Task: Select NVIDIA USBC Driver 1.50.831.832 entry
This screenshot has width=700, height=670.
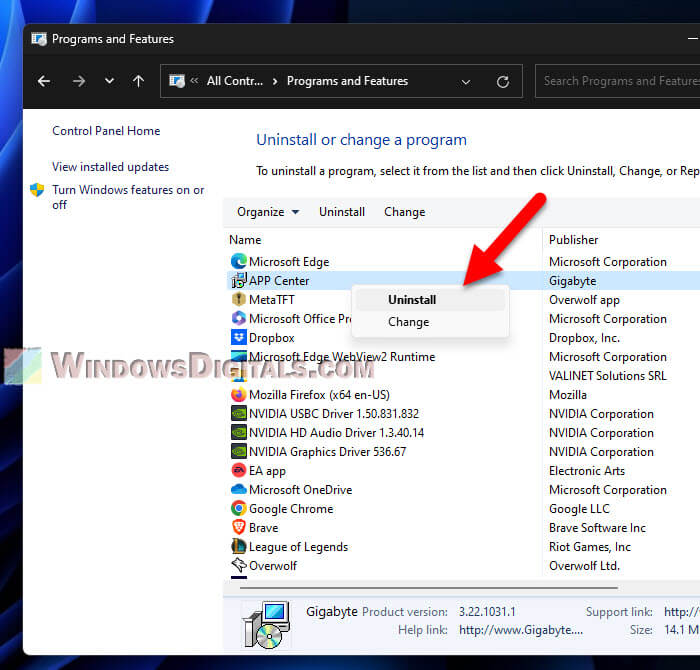Action: coord(334,414)
